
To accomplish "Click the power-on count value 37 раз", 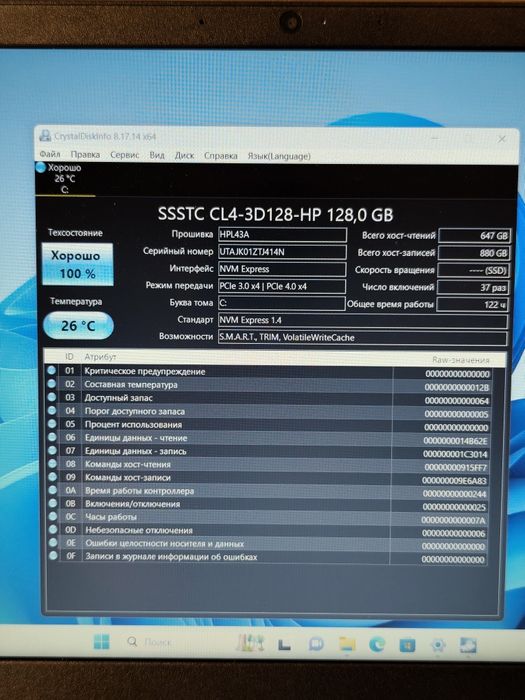I will [473, 288].
